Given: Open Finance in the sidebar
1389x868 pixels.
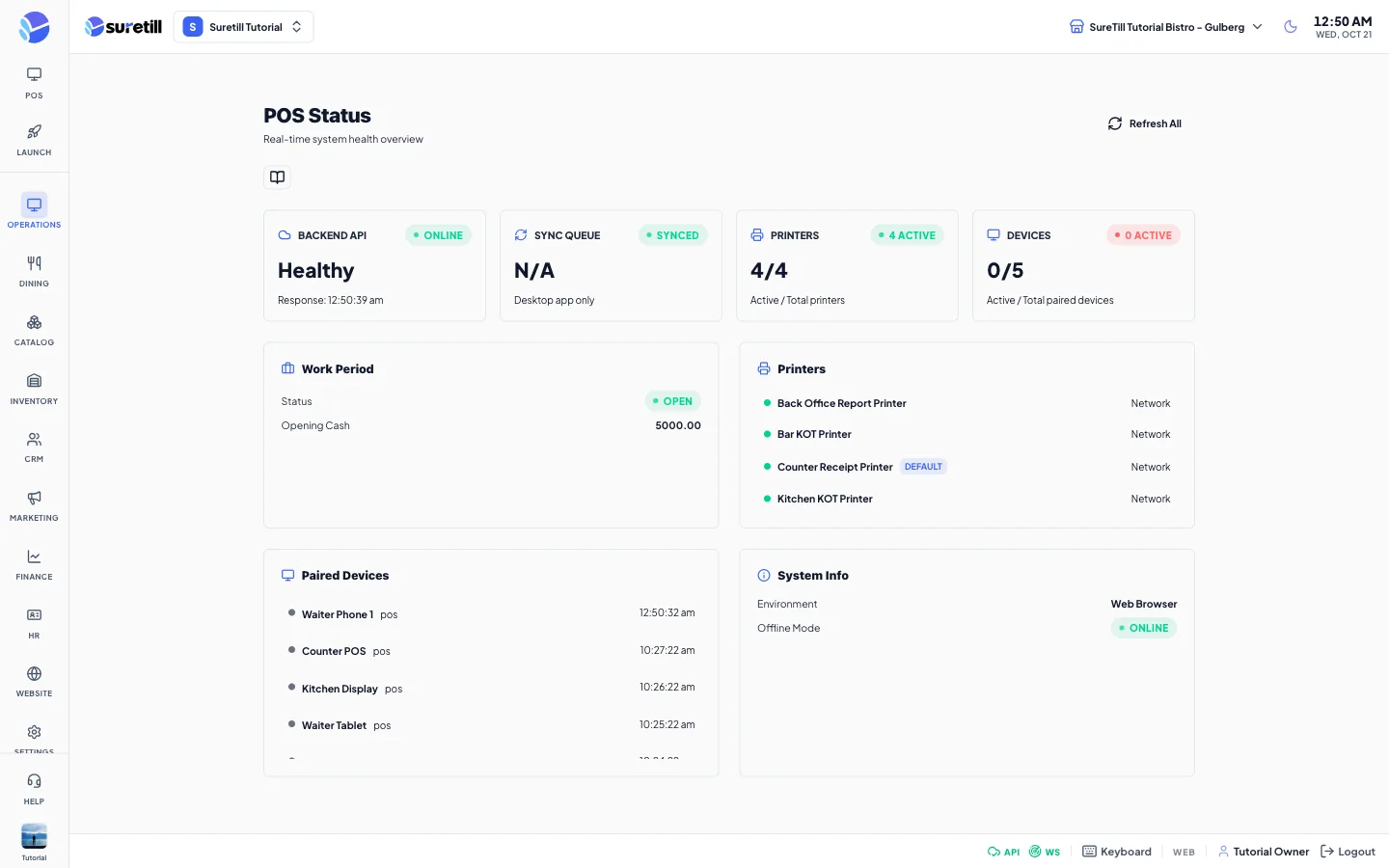Looking at the screenshot, I should 34,564.
